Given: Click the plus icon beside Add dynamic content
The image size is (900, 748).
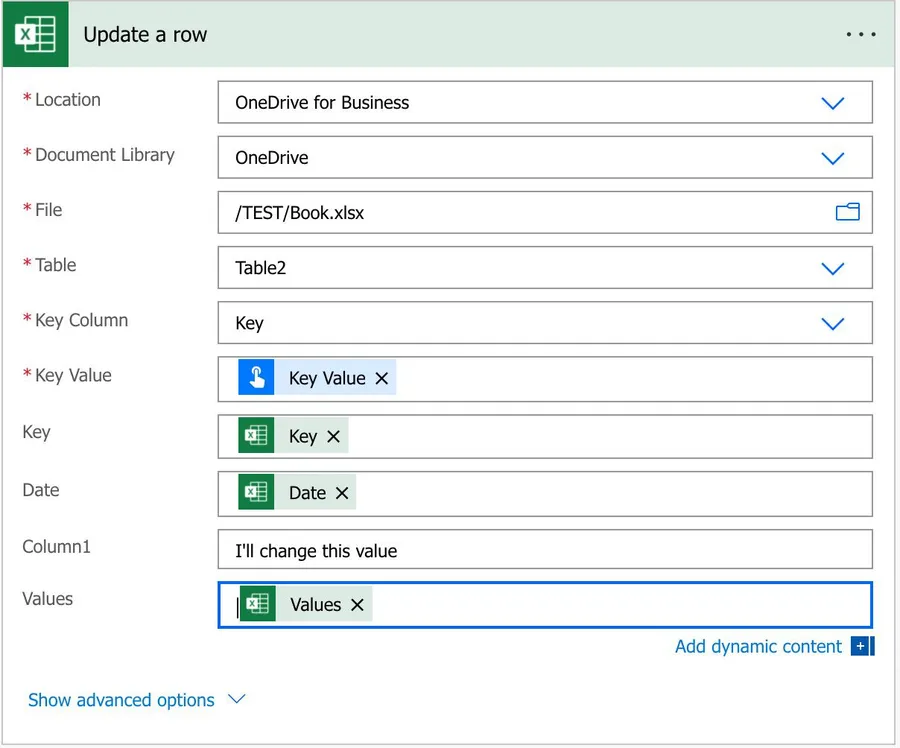Looking at the screenshot, I should (860, 646).
